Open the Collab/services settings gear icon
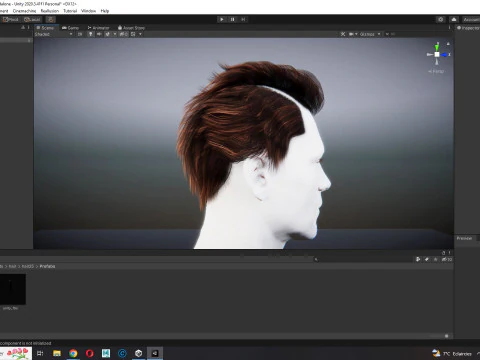The width and height of the screenshot is (480, 360). [441, 19]
